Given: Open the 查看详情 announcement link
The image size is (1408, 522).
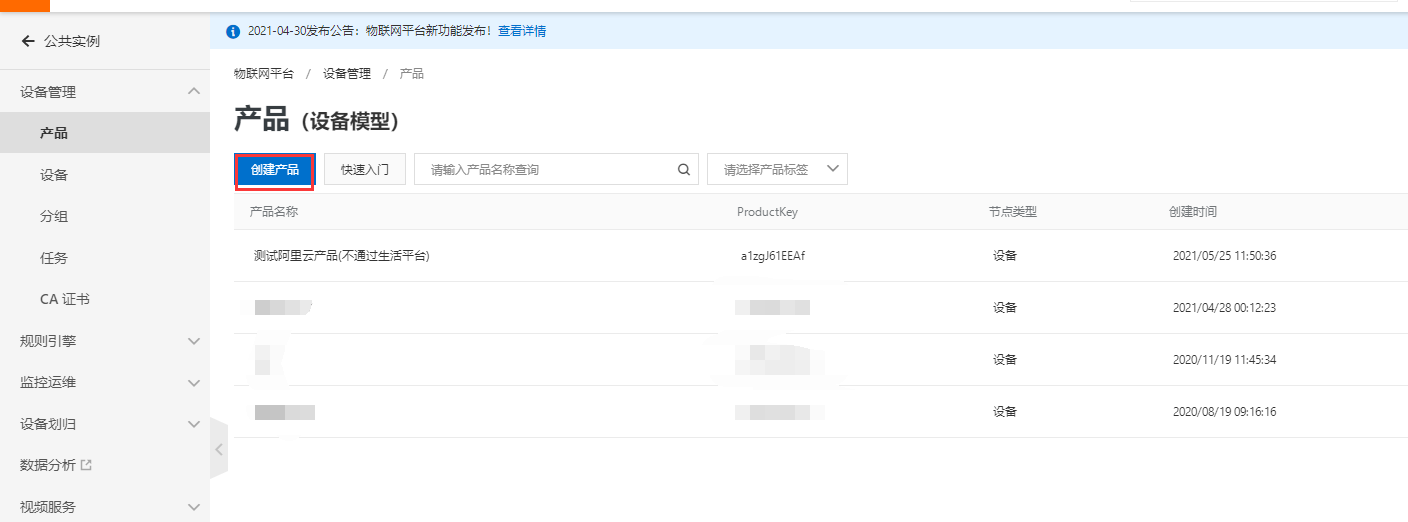Looking at the screenshot, I should [x=522, y=31].
